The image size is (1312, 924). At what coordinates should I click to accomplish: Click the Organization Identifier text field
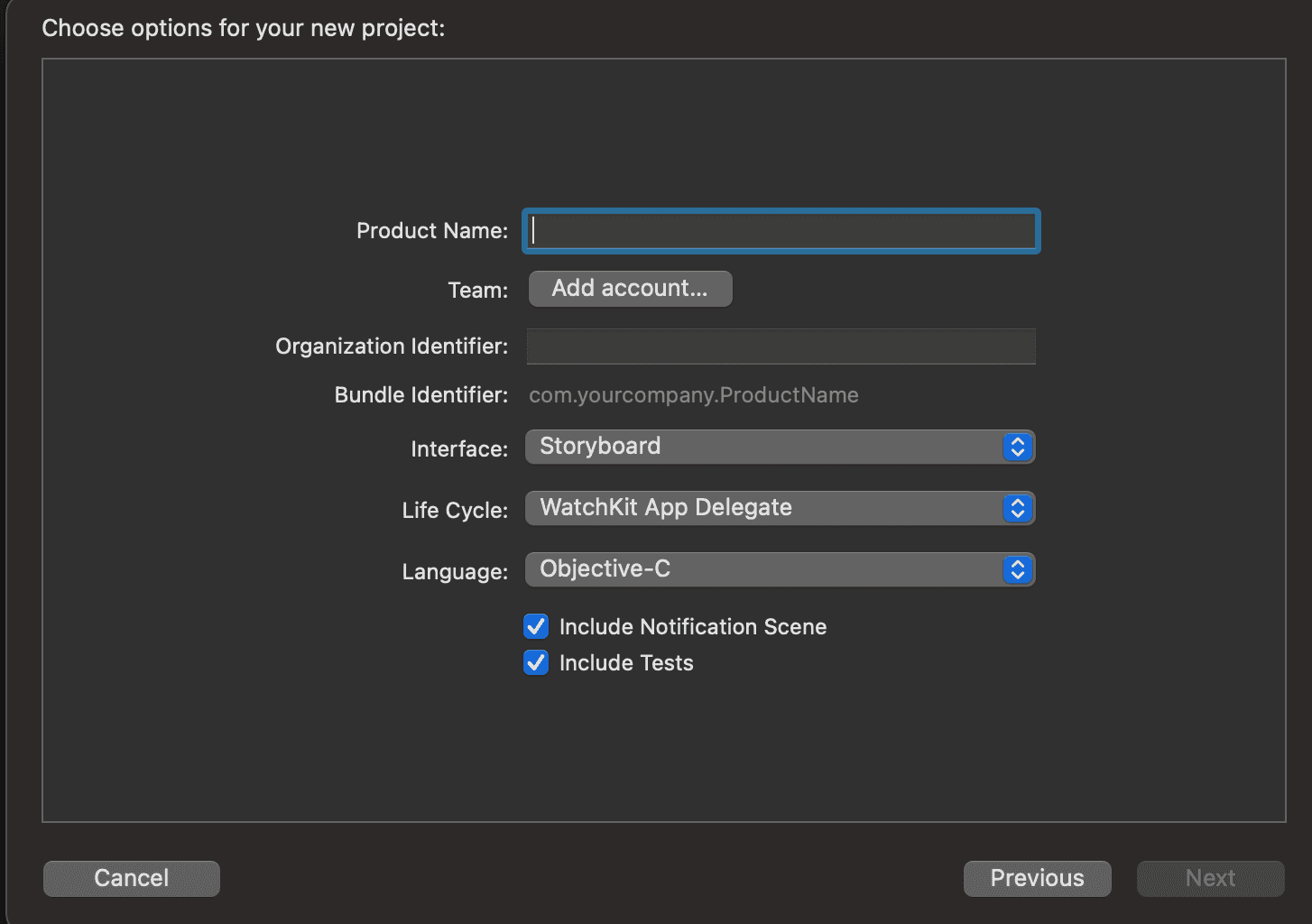pos(781,346)
